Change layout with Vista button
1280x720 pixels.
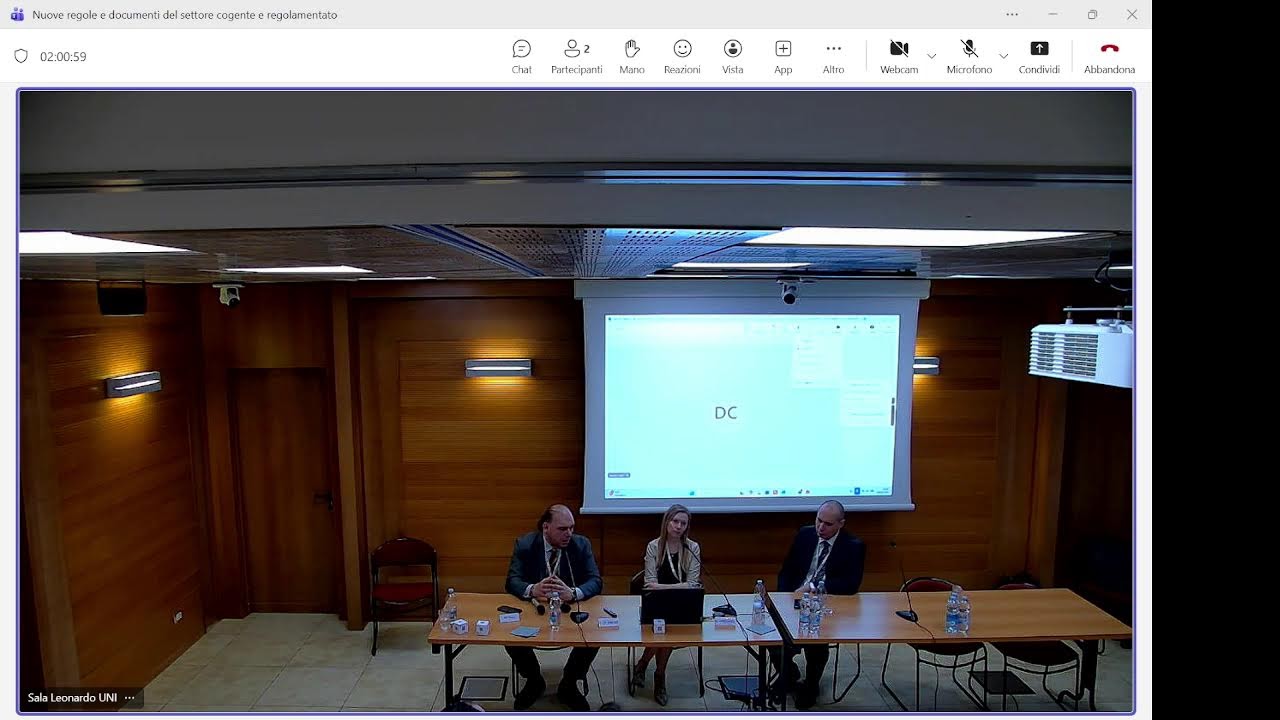click(x=733, y=57)
